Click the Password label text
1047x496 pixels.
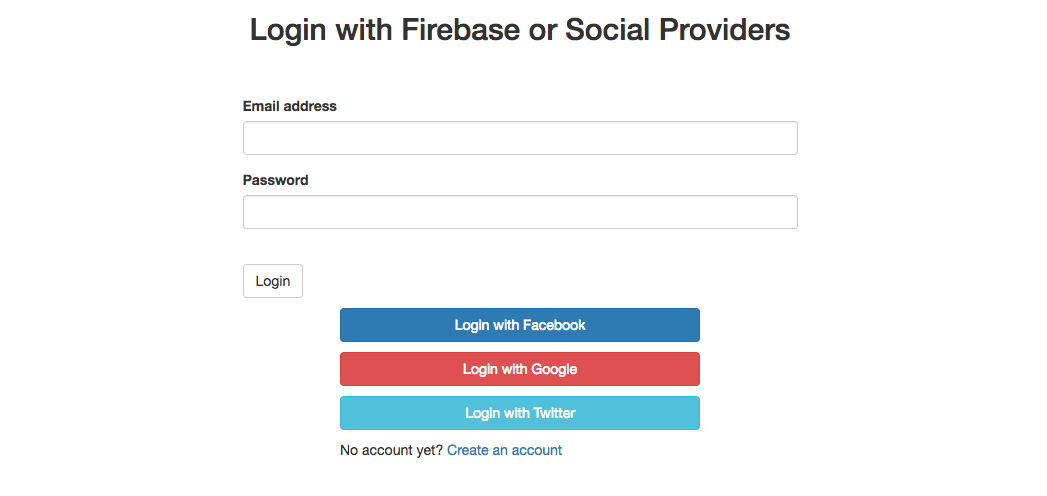[x=276, y=180]
